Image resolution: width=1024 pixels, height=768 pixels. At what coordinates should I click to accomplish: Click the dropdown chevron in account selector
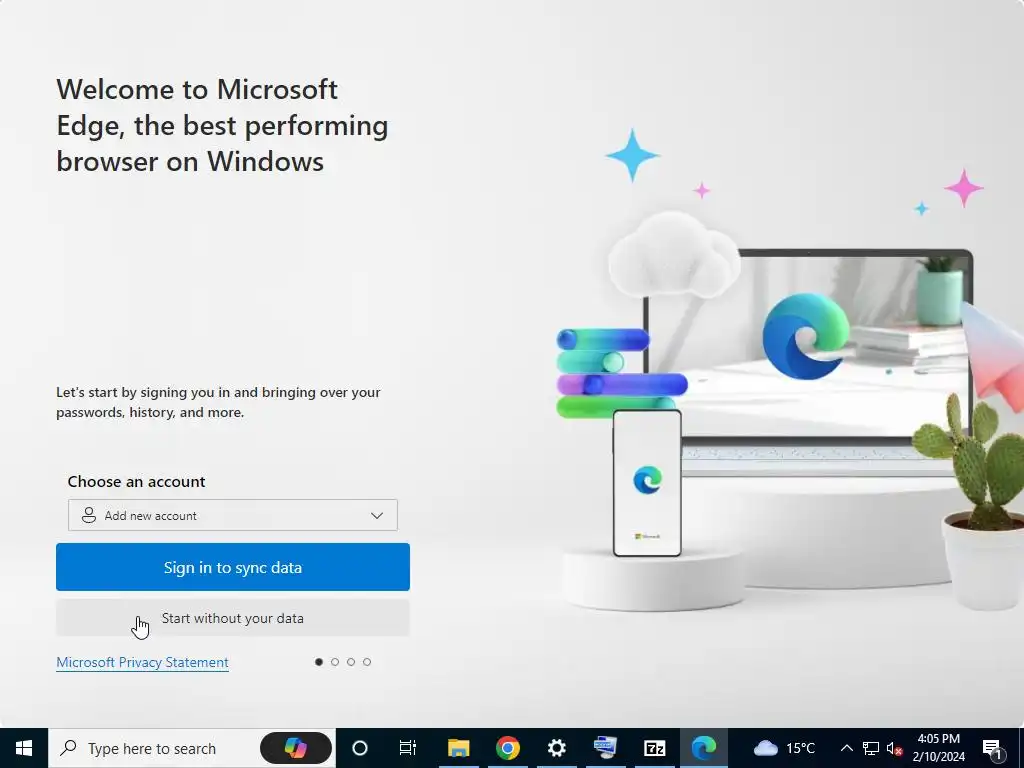click(x=377, y=515)
